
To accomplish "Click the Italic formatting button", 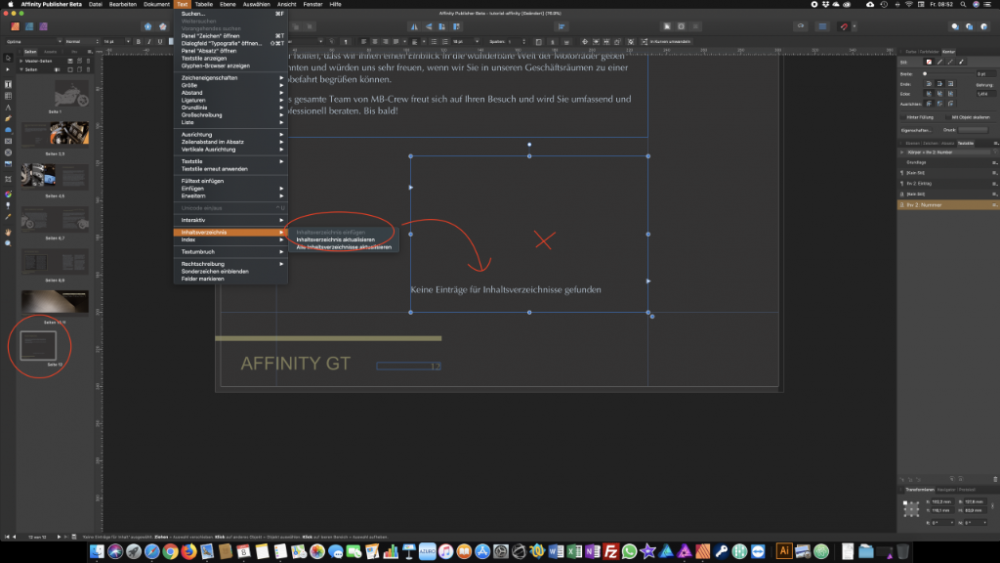I will (x=148, y=41).
